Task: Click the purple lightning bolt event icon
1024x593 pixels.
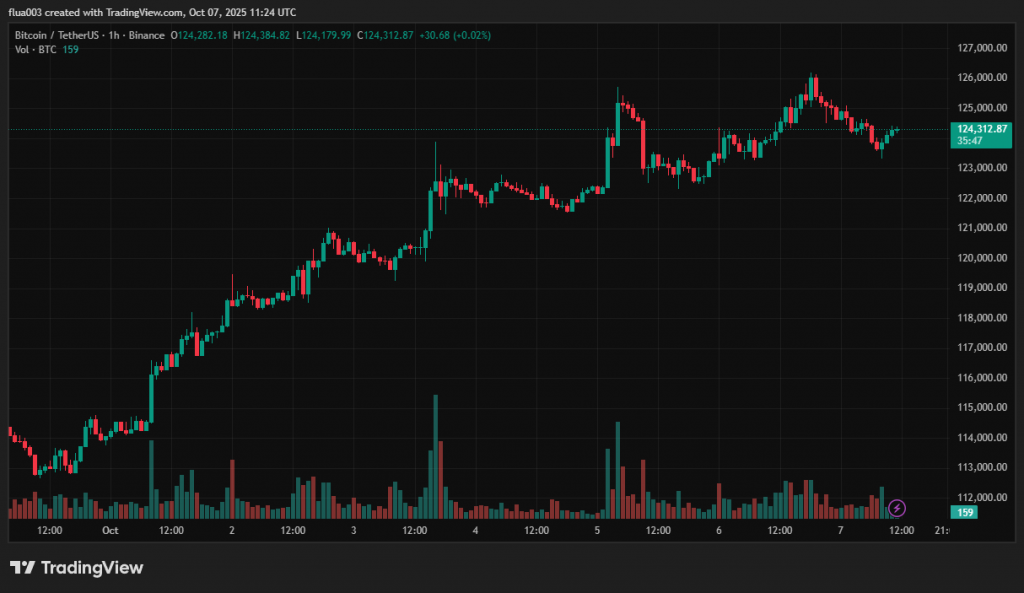Action: click(x=897, y=508)
